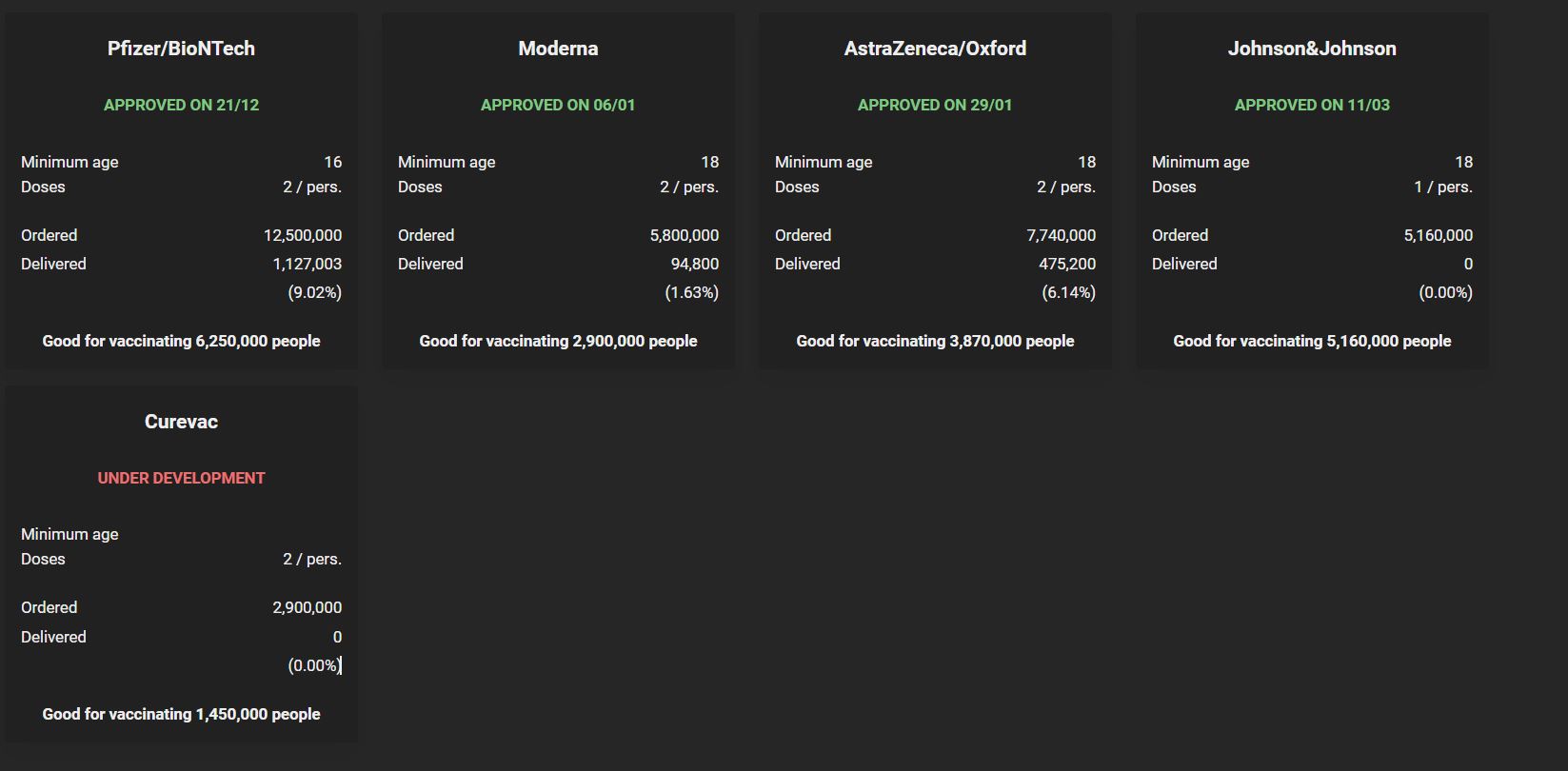Click 'Ordered' label in Pfizer/BioNTech card
Viewport: 1568px width, 771px height.
[x=50, y=235]
